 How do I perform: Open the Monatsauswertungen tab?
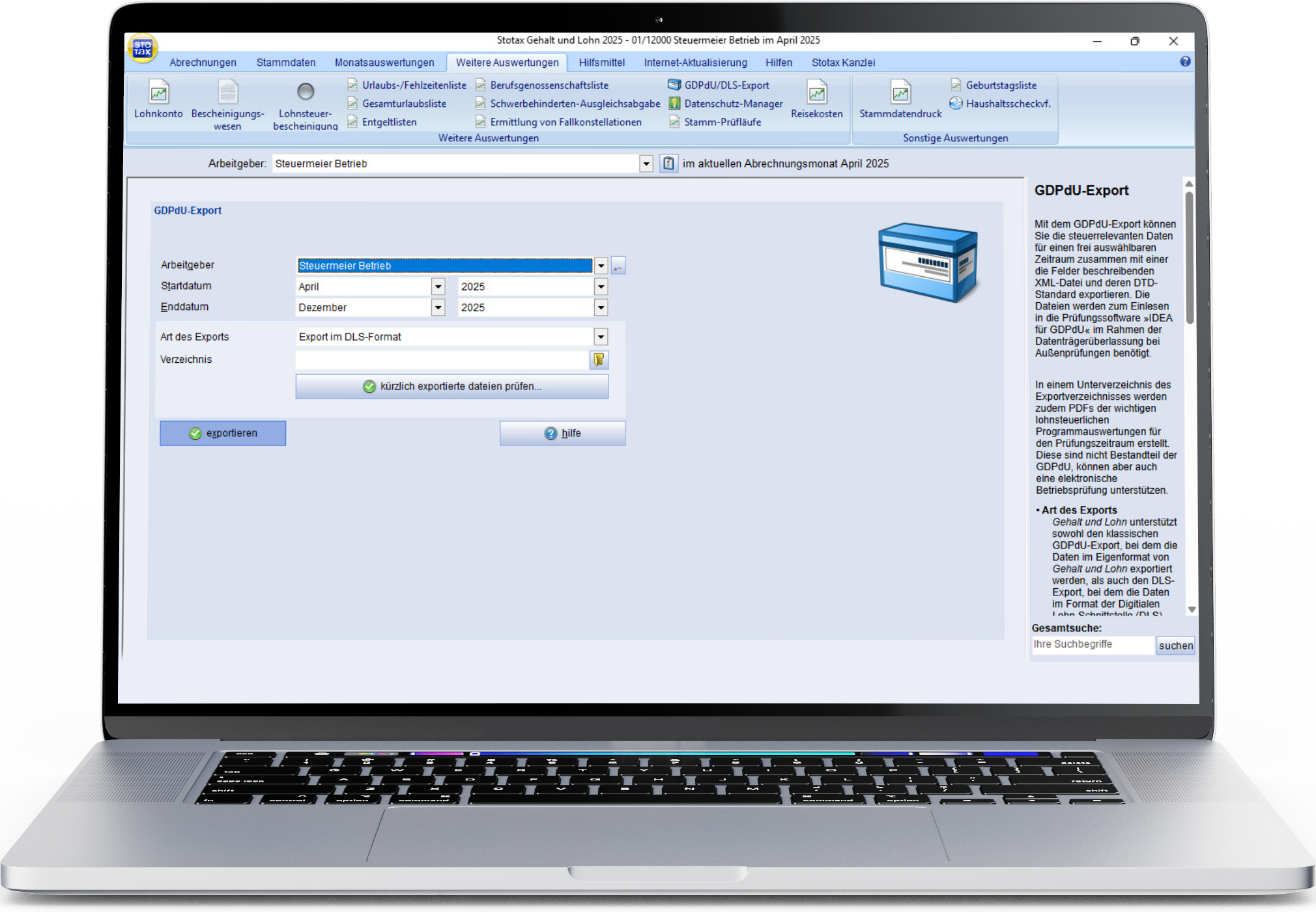click(x=384, y=63)
